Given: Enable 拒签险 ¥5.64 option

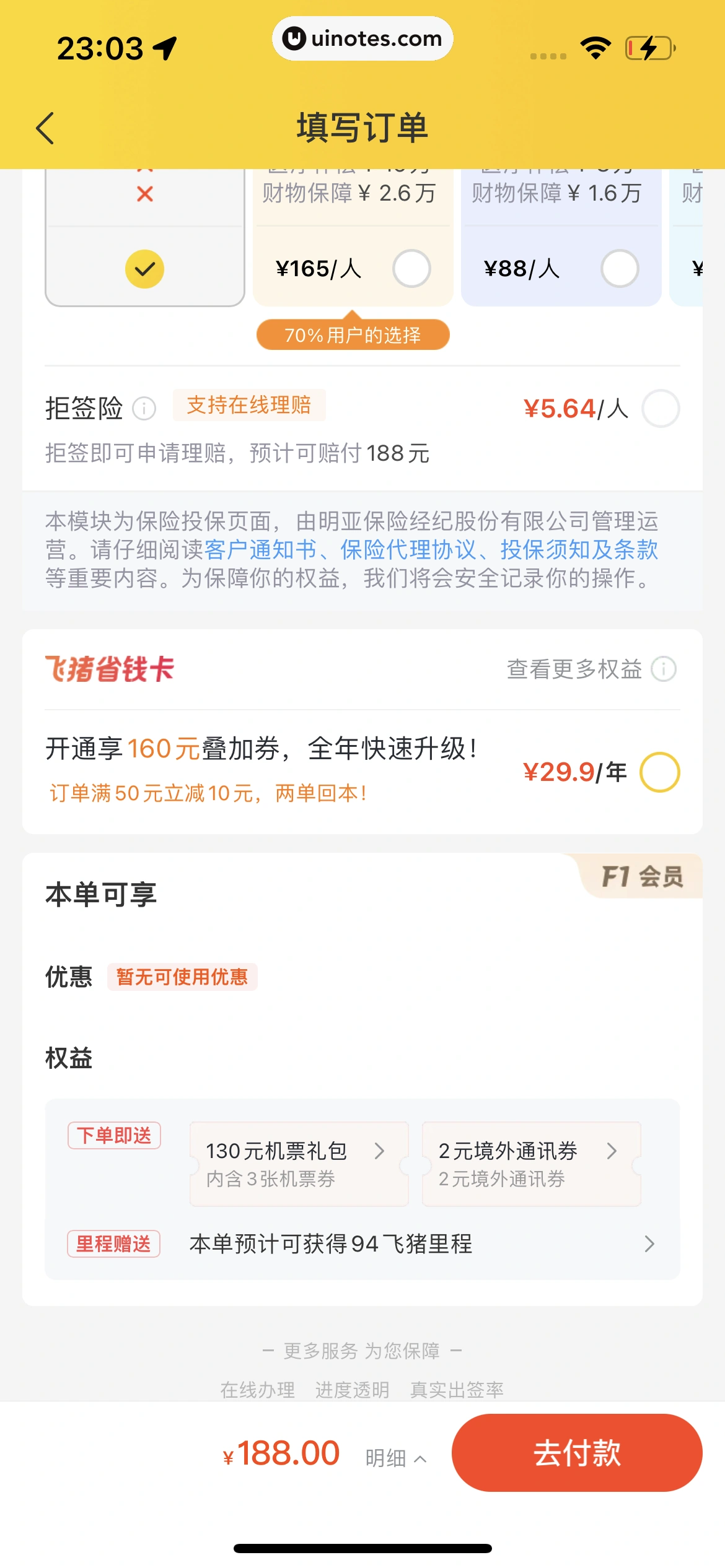Looking at the screenshot, I should [661, 409].
